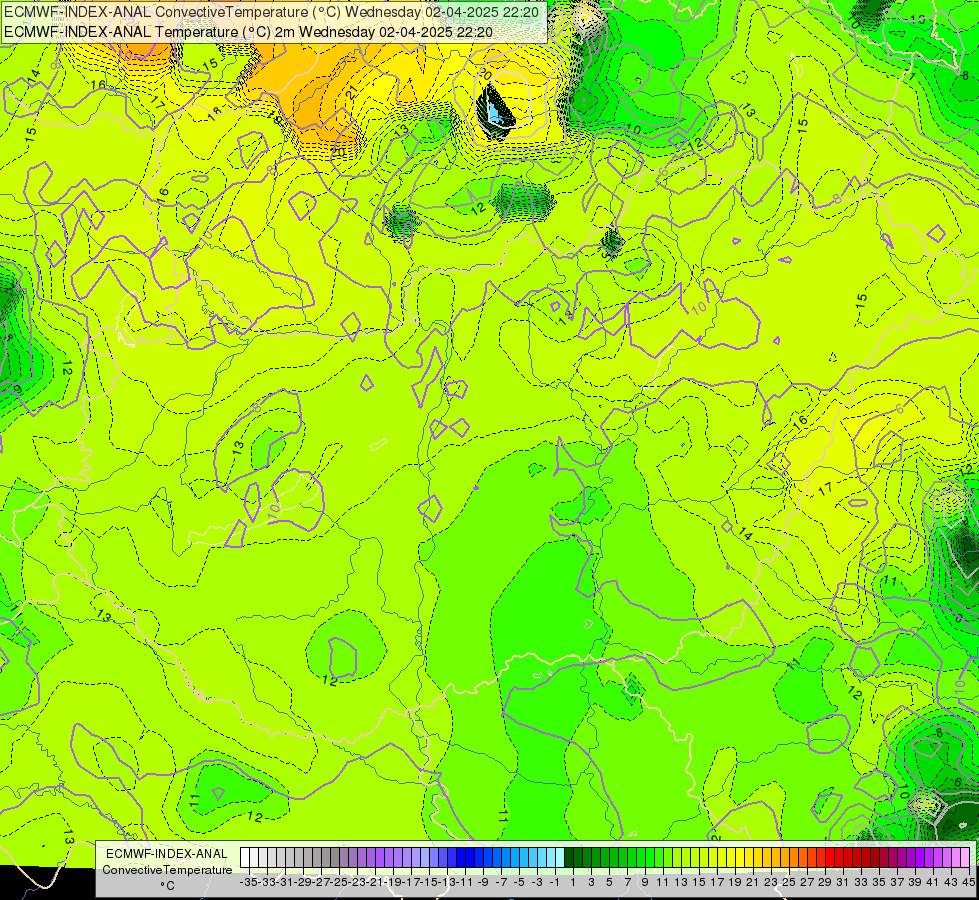Click the -33 legend scale label
The width and height of the screenshot is (979, 900).
(267, 882)
